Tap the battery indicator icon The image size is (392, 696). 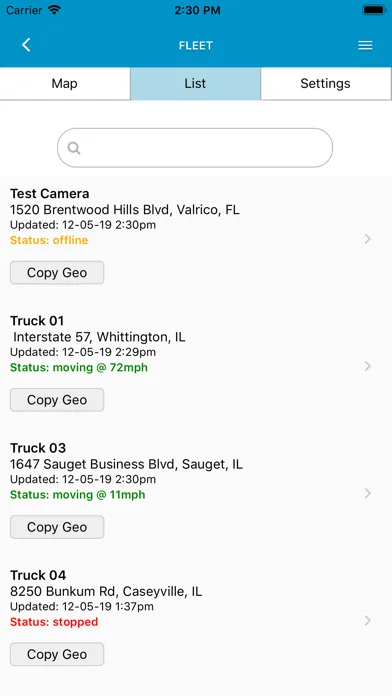(x=374, y=10)
